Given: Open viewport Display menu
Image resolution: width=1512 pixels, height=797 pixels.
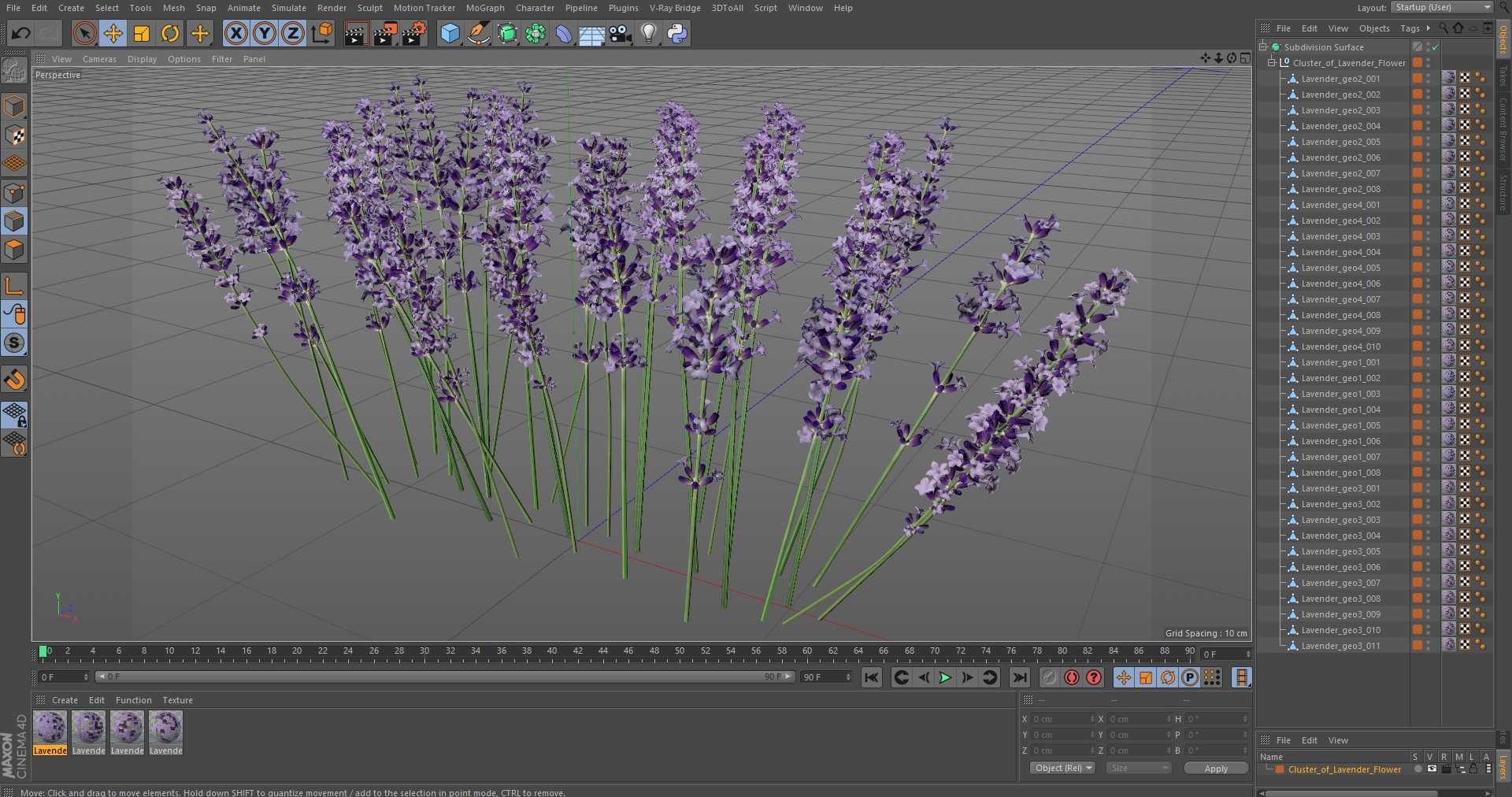Looking at the screenshot, I should click(142, 59).
